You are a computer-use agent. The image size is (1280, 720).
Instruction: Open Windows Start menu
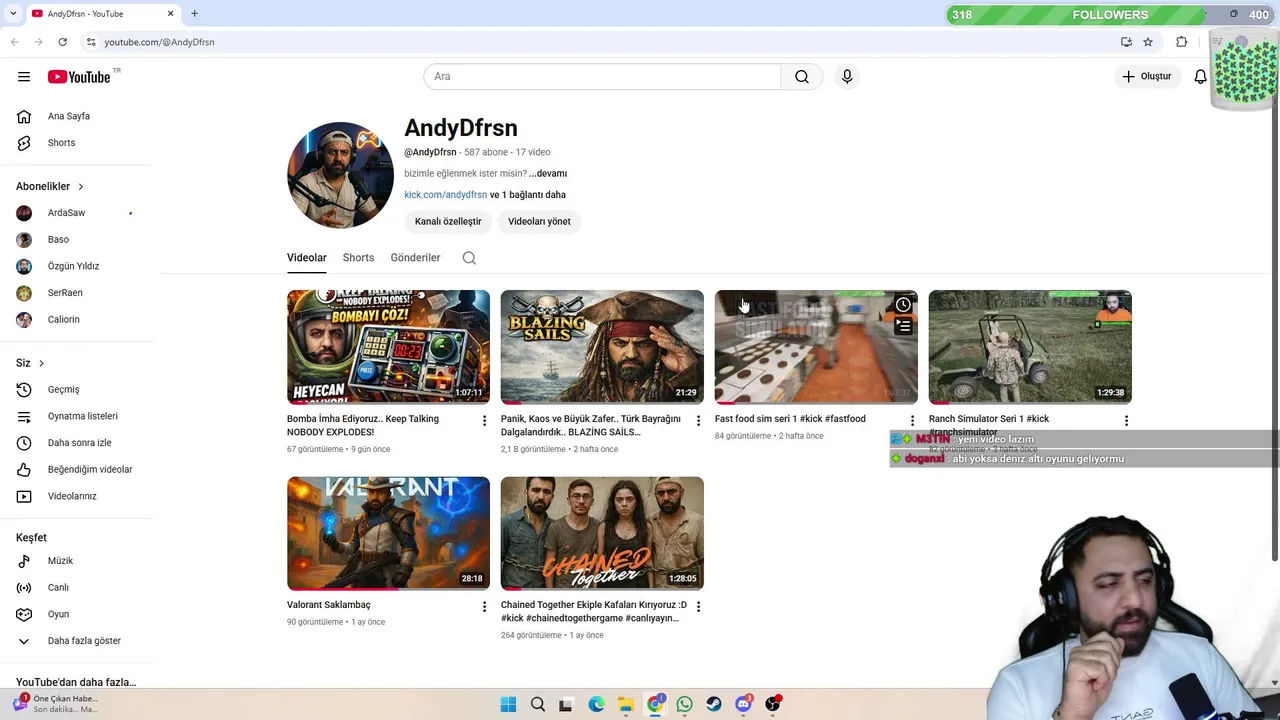coord(508,704)
